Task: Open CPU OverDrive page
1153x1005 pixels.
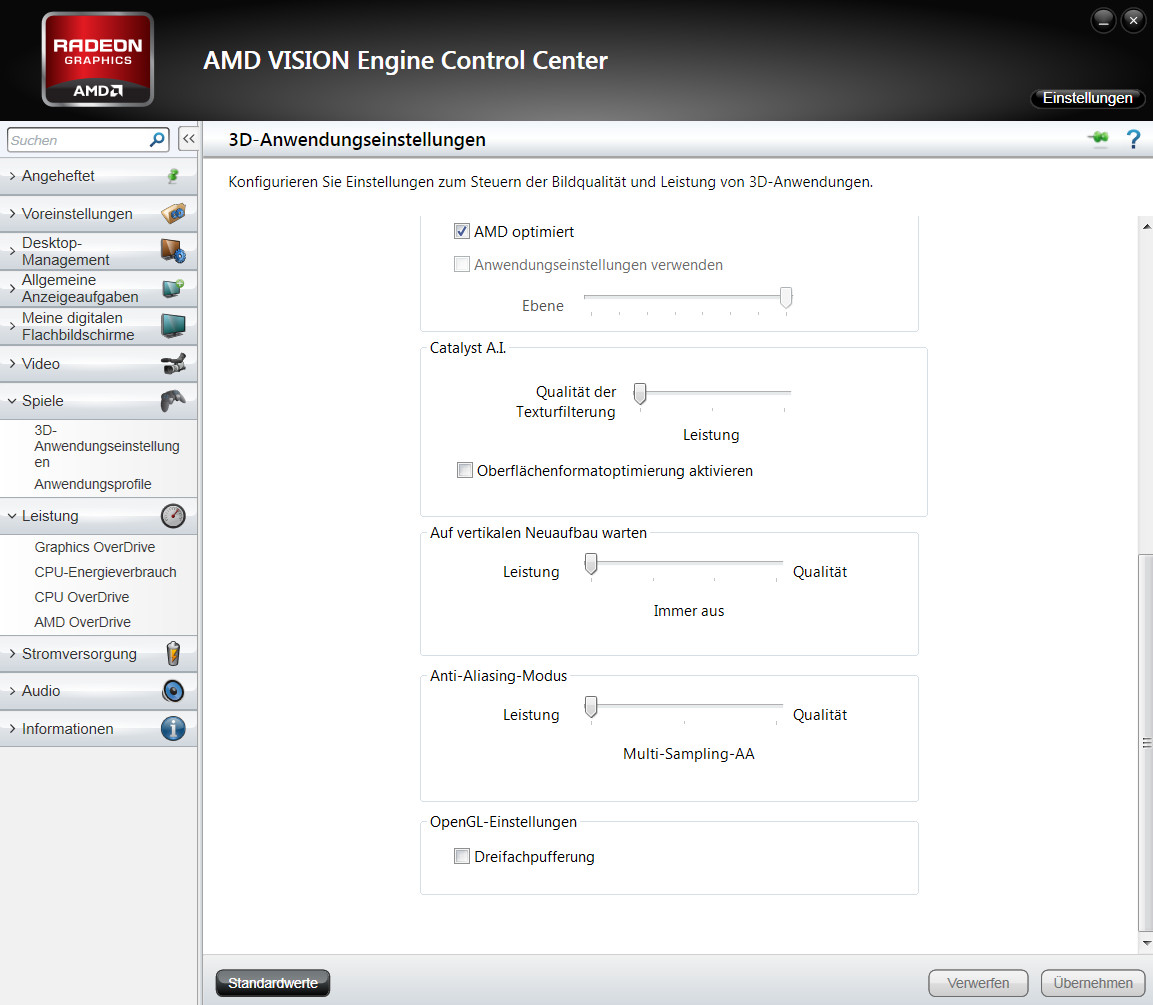Action: [x=82, y=597]
